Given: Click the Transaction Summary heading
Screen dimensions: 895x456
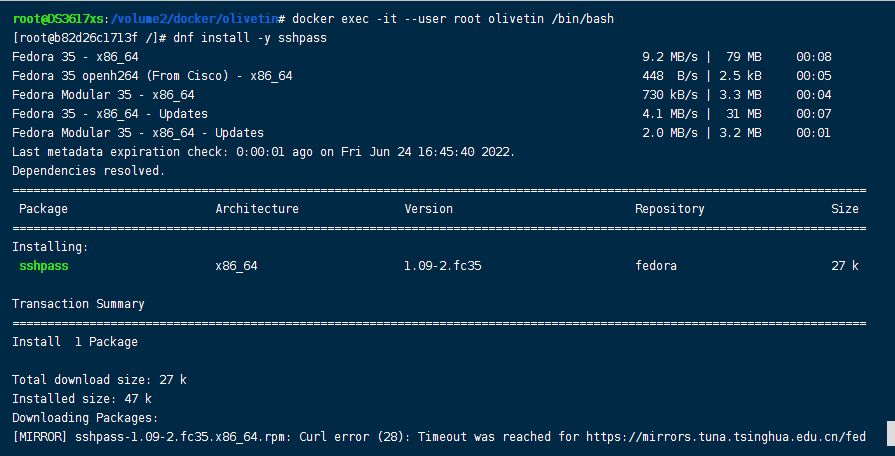Looking at the screenshot, I should (78, 304).
